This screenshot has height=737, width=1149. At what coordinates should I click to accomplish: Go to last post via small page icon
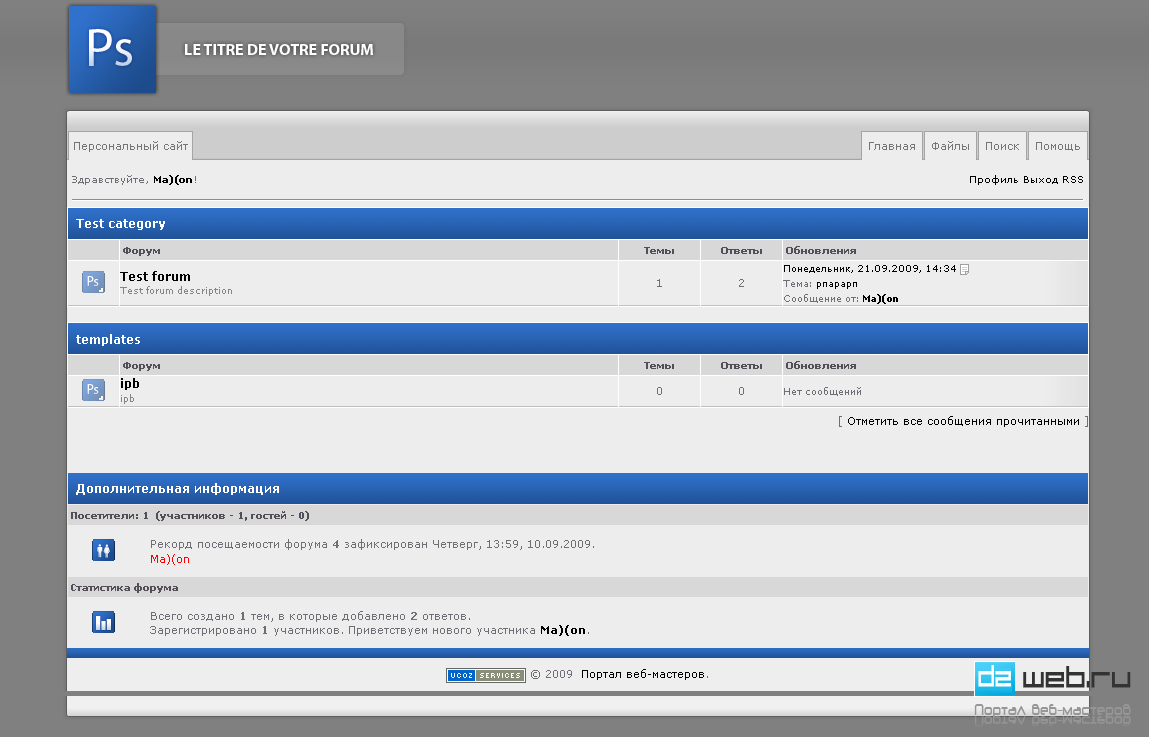(x=965, y=269)
